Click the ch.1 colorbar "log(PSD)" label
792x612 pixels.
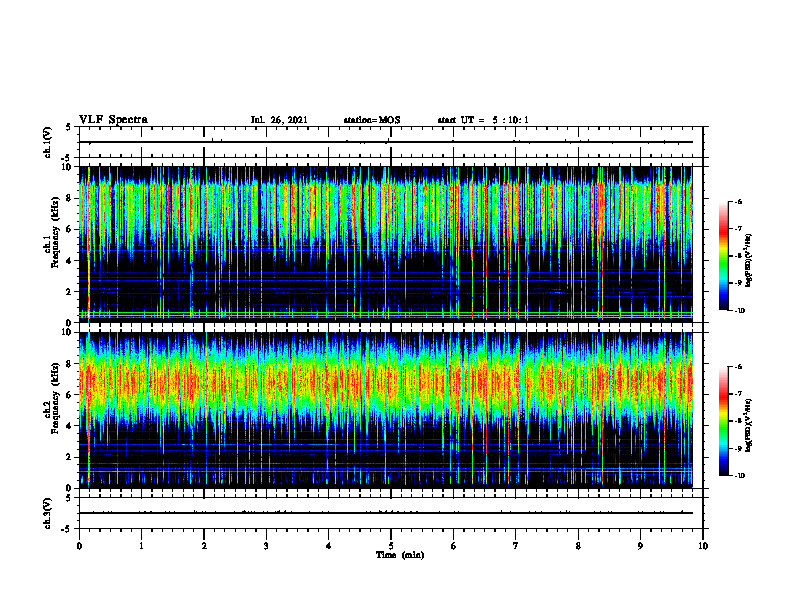(749, 260)
